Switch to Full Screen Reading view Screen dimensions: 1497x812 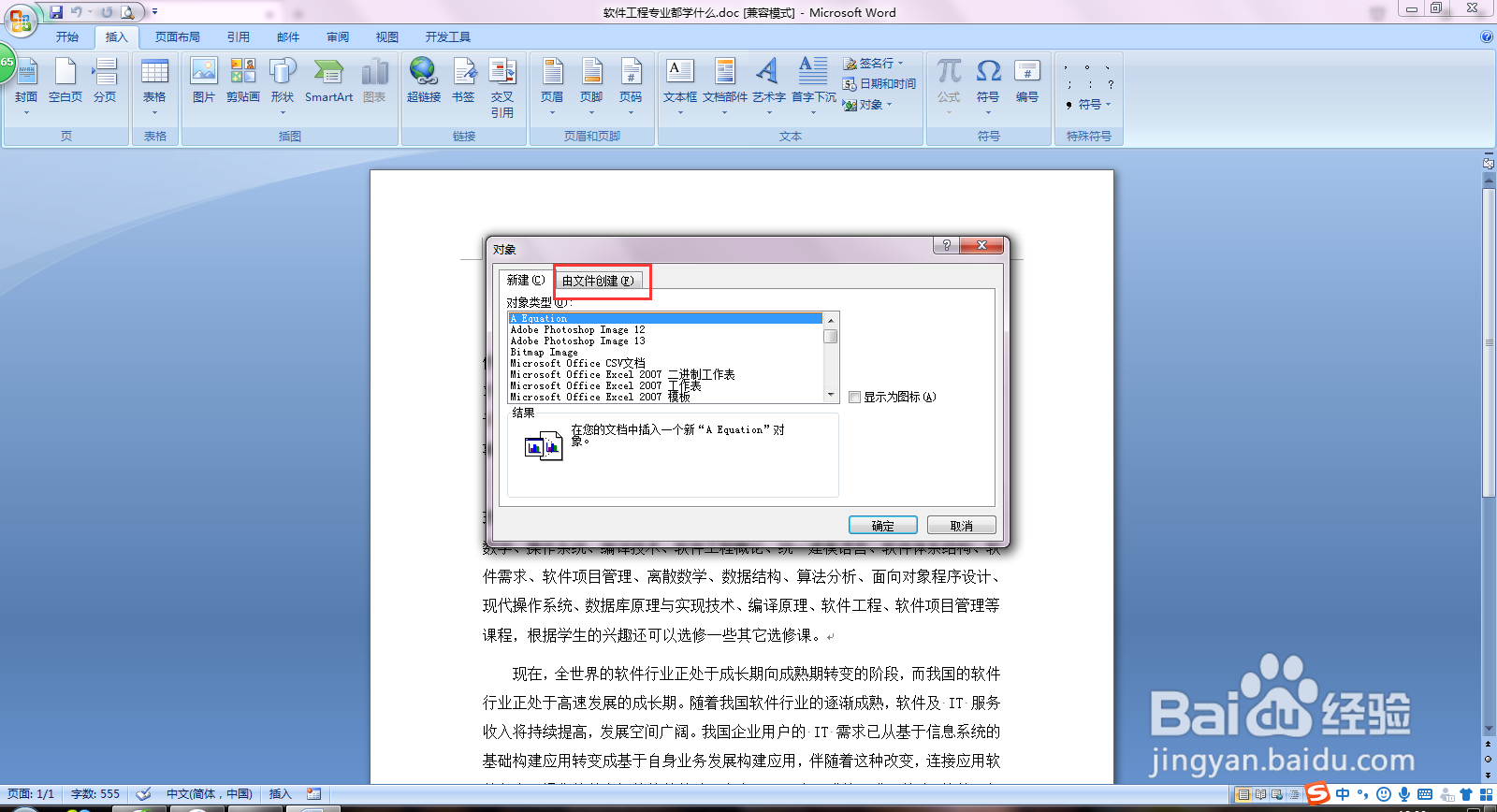coord(1260,794)
